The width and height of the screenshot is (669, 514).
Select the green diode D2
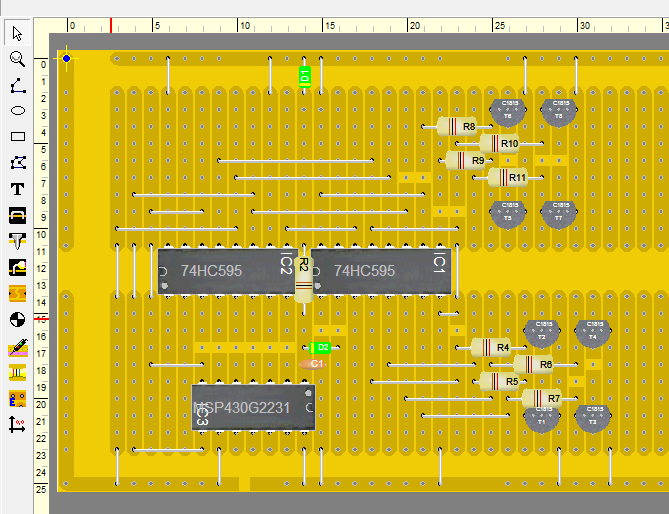click(320, 348)
